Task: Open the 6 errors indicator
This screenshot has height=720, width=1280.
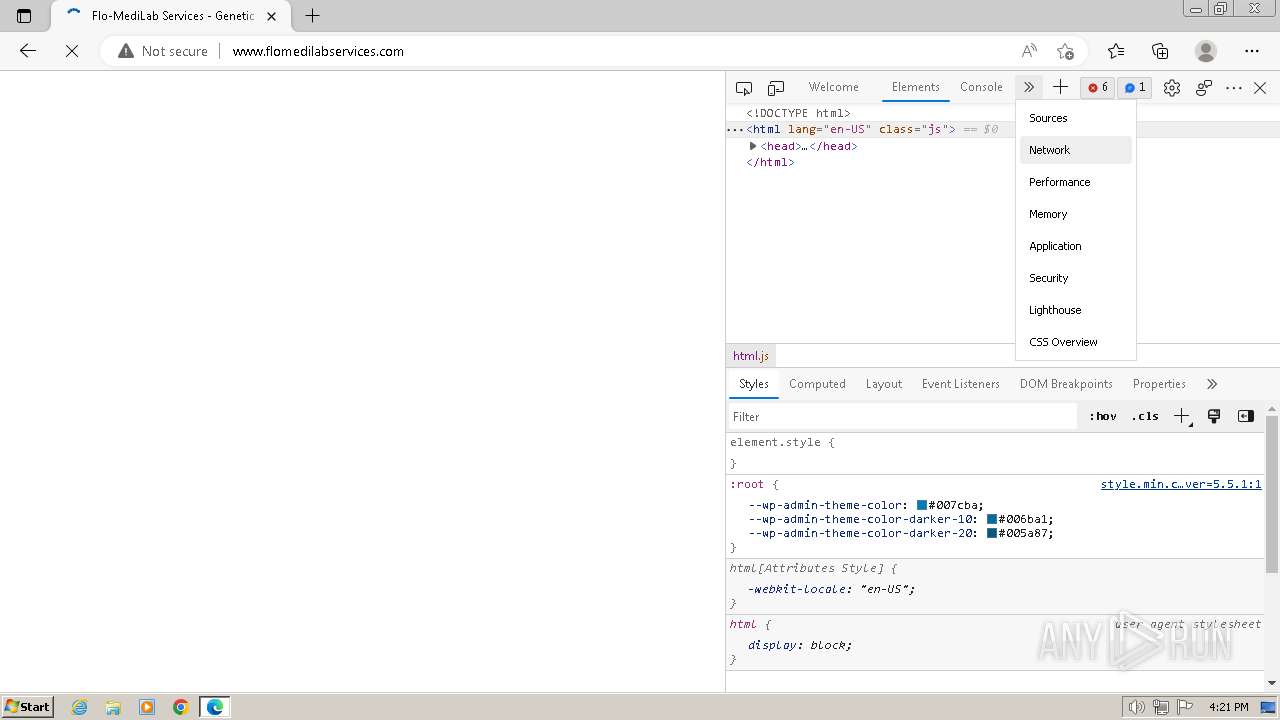Action: (1097, 87)
